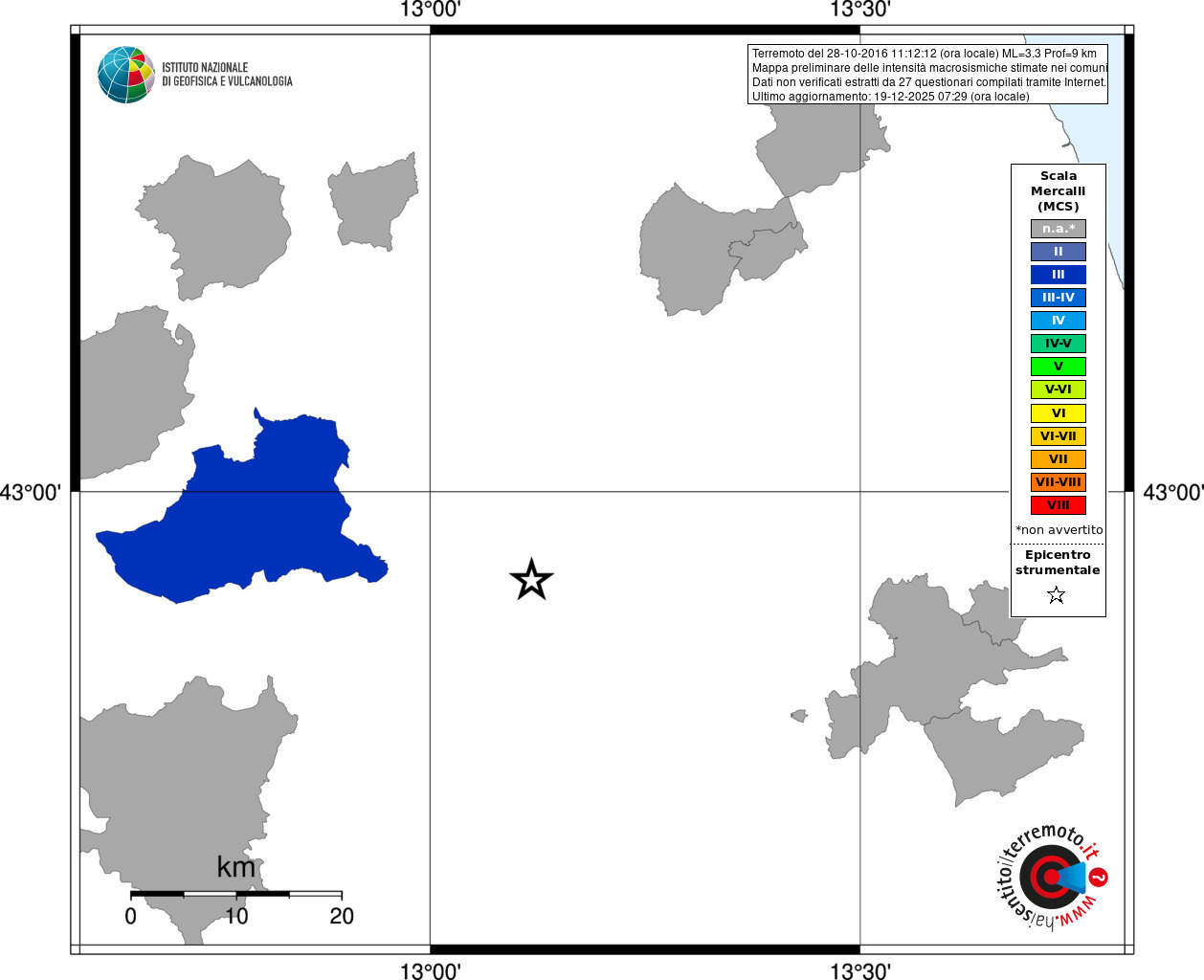Click the left 43°00' latitude label

pyautogui.click(x=31, y=493)
